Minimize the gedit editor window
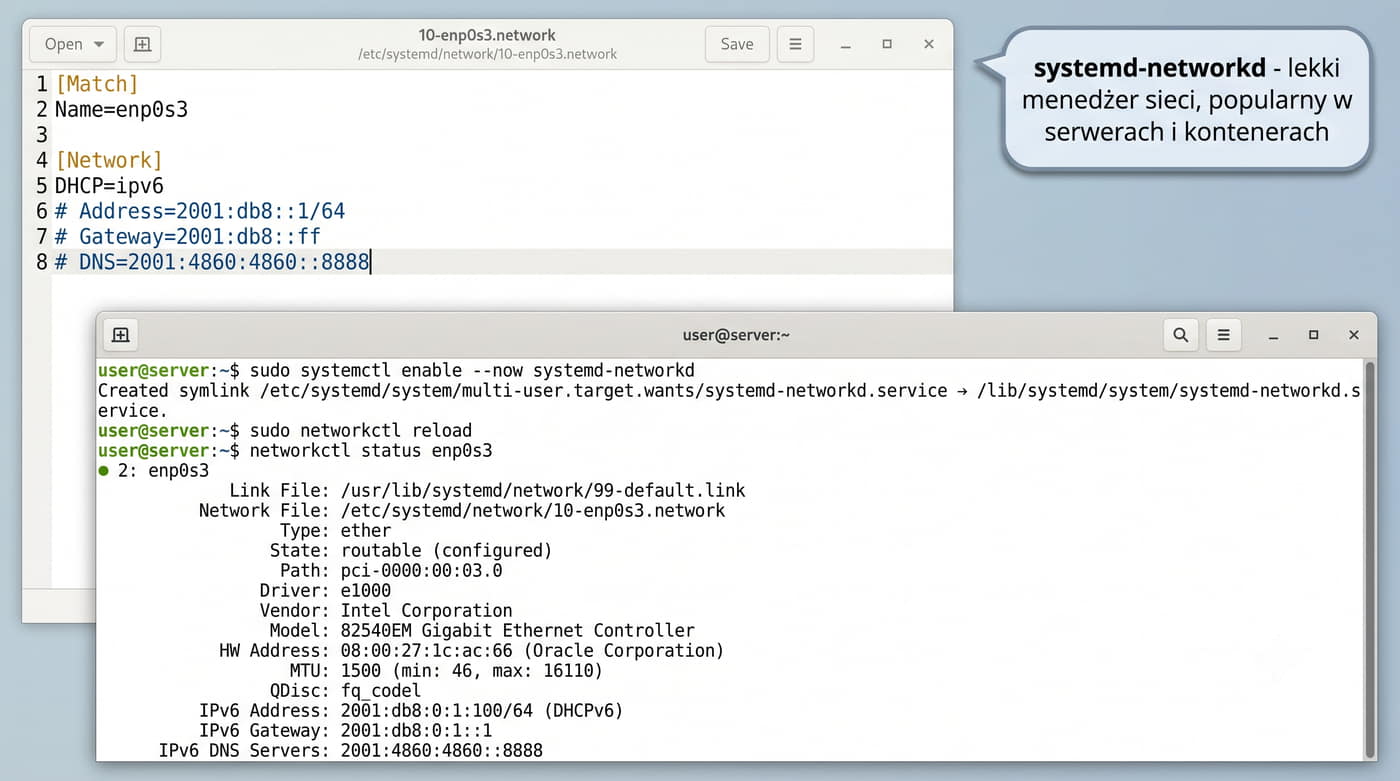The image size is (1400, 781). [846, 44]
